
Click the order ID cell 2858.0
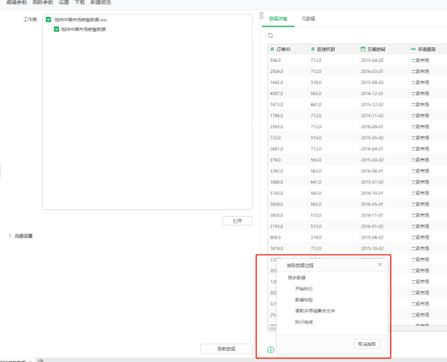[x=276, y=204]
